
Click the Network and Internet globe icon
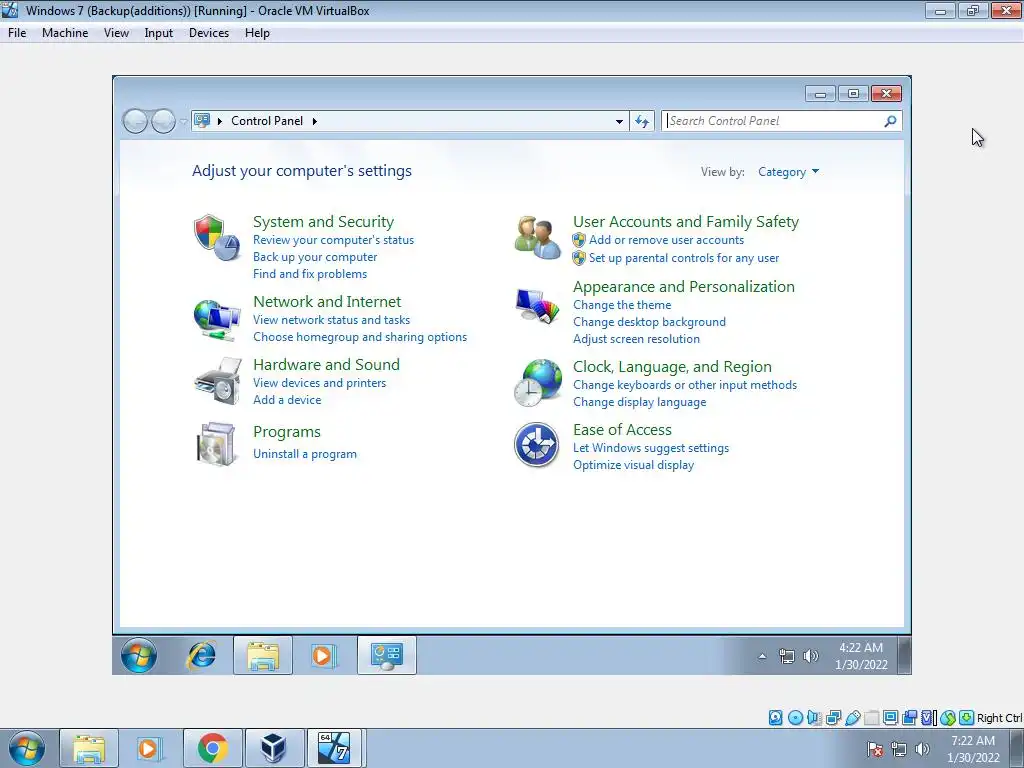click(x=217, y=319)
